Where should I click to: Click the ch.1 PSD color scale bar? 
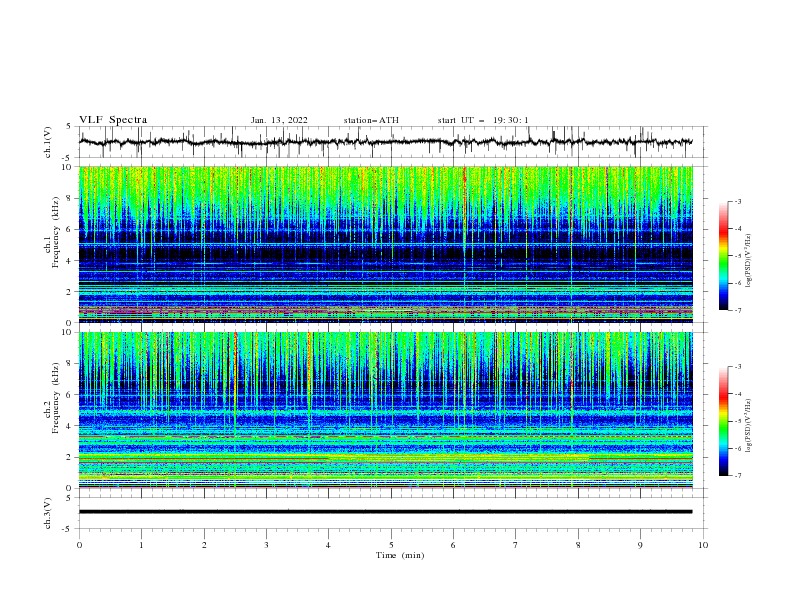point(723,255)
